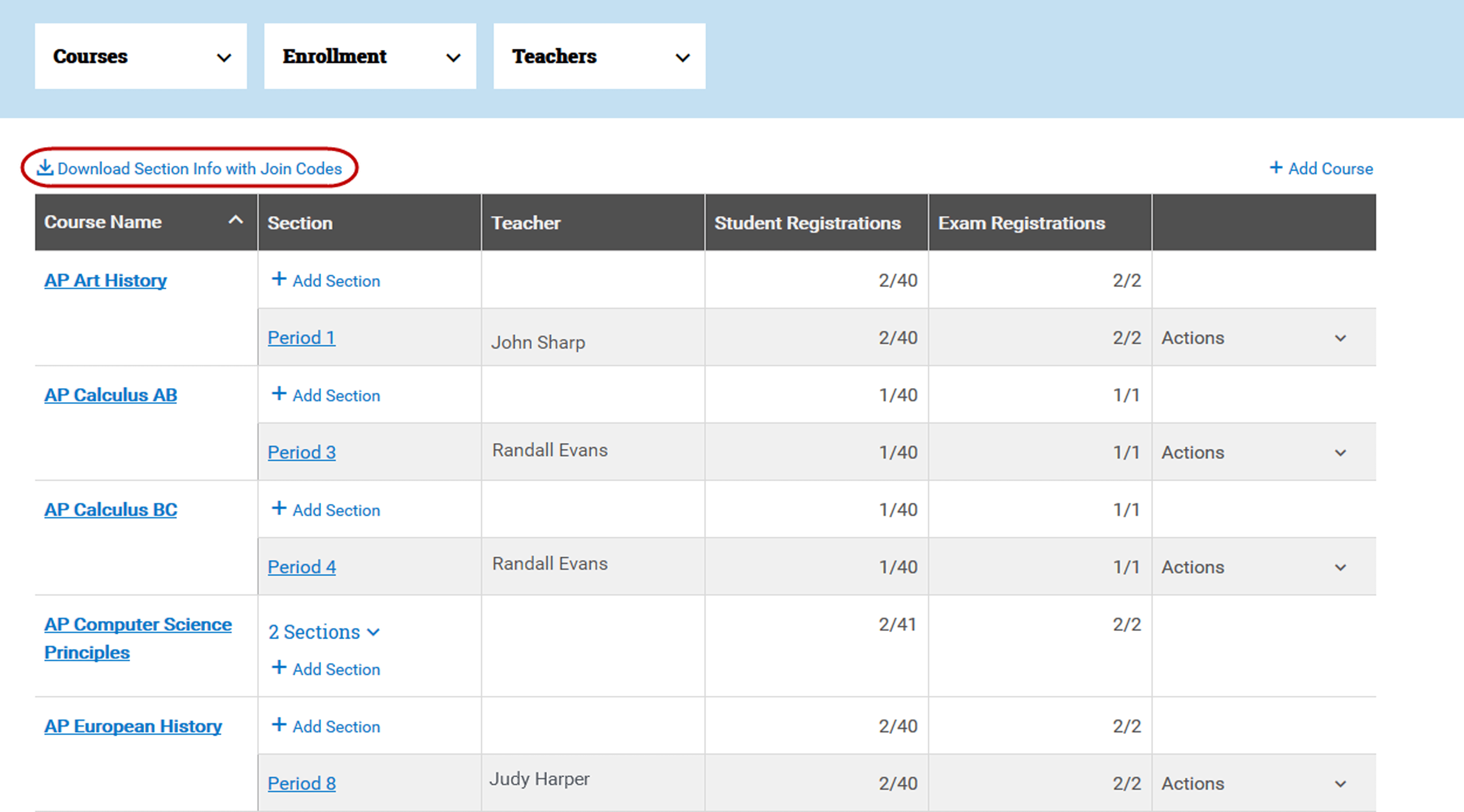The image size is (1464, 812).
Task: Open the Courses filter dropdown
Action: coord(140,56)
